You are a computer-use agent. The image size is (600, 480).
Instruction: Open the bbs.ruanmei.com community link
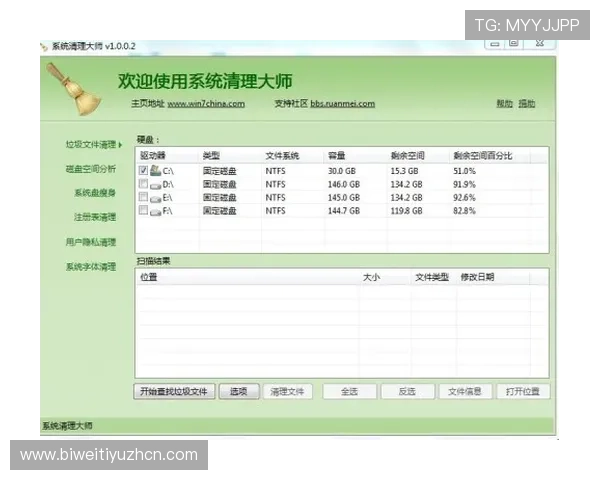342,104
